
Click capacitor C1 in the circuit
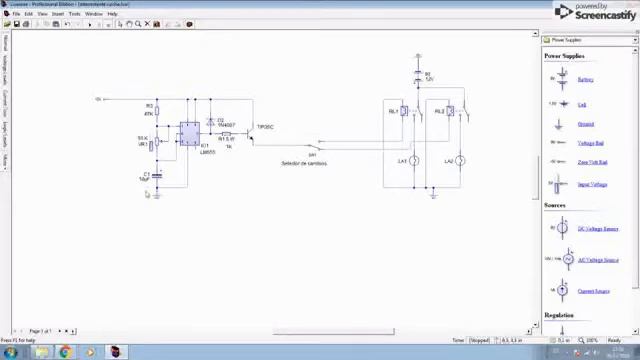157,176
